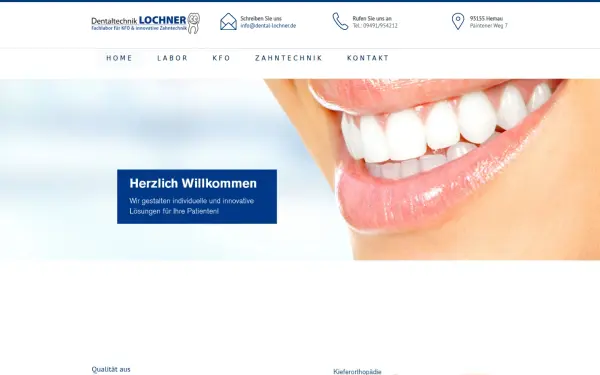Open the Labor menu item
Image resolution: width=600 pixels, height=375 pixels.
[173, 58]
